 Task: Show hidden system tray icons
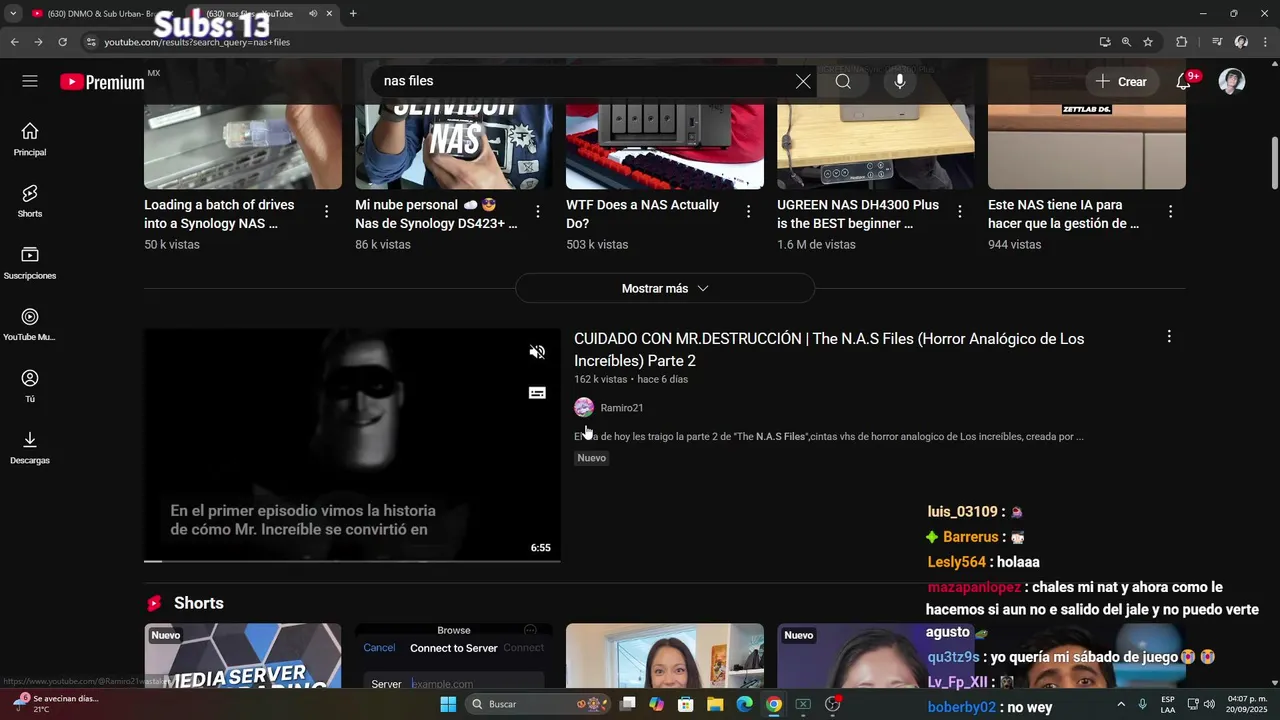pyautogui.click(x=1121, y=704)
